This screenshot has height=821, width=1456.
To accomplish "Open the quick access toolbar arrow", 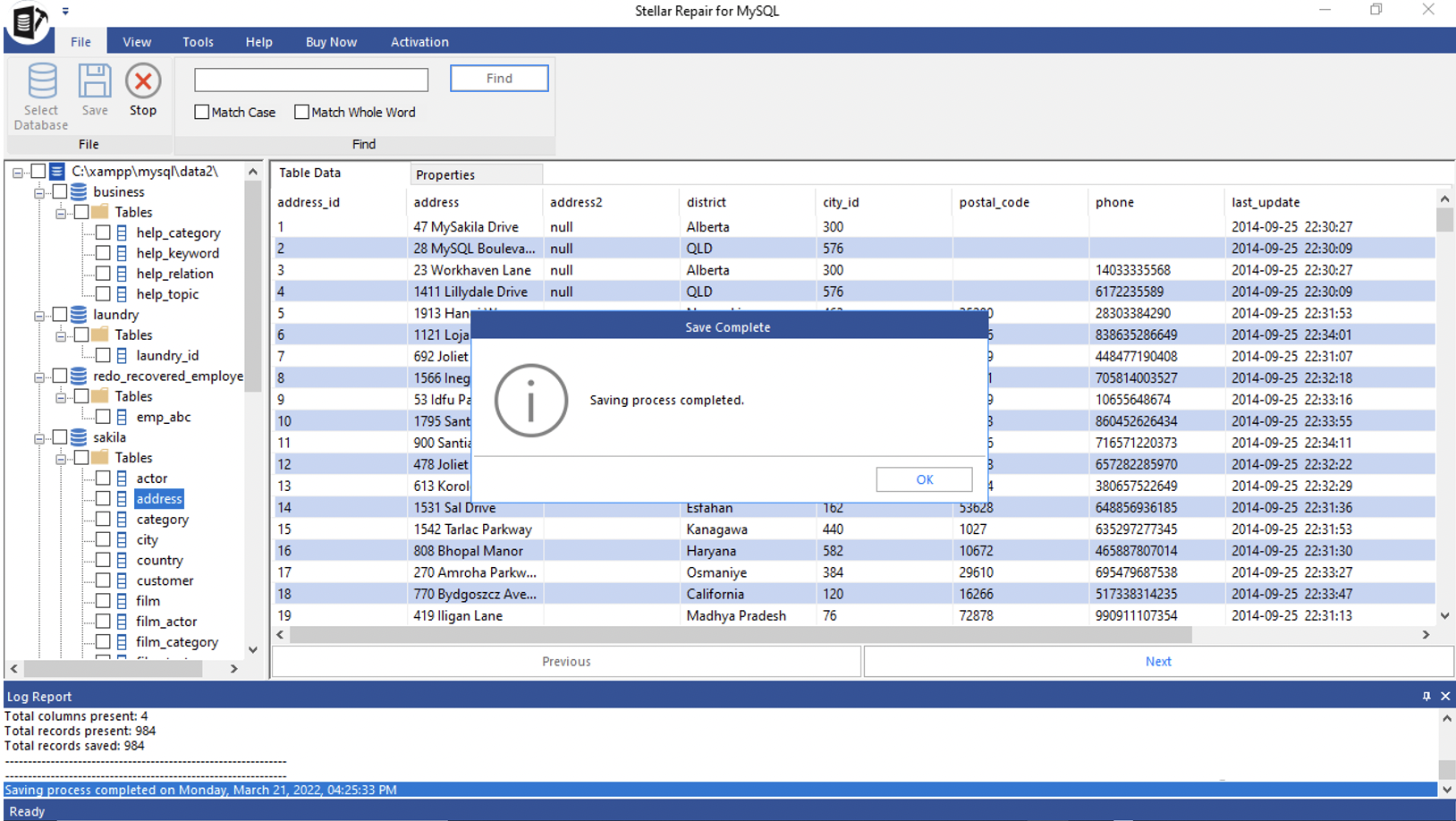I will (x=64, y=12).
